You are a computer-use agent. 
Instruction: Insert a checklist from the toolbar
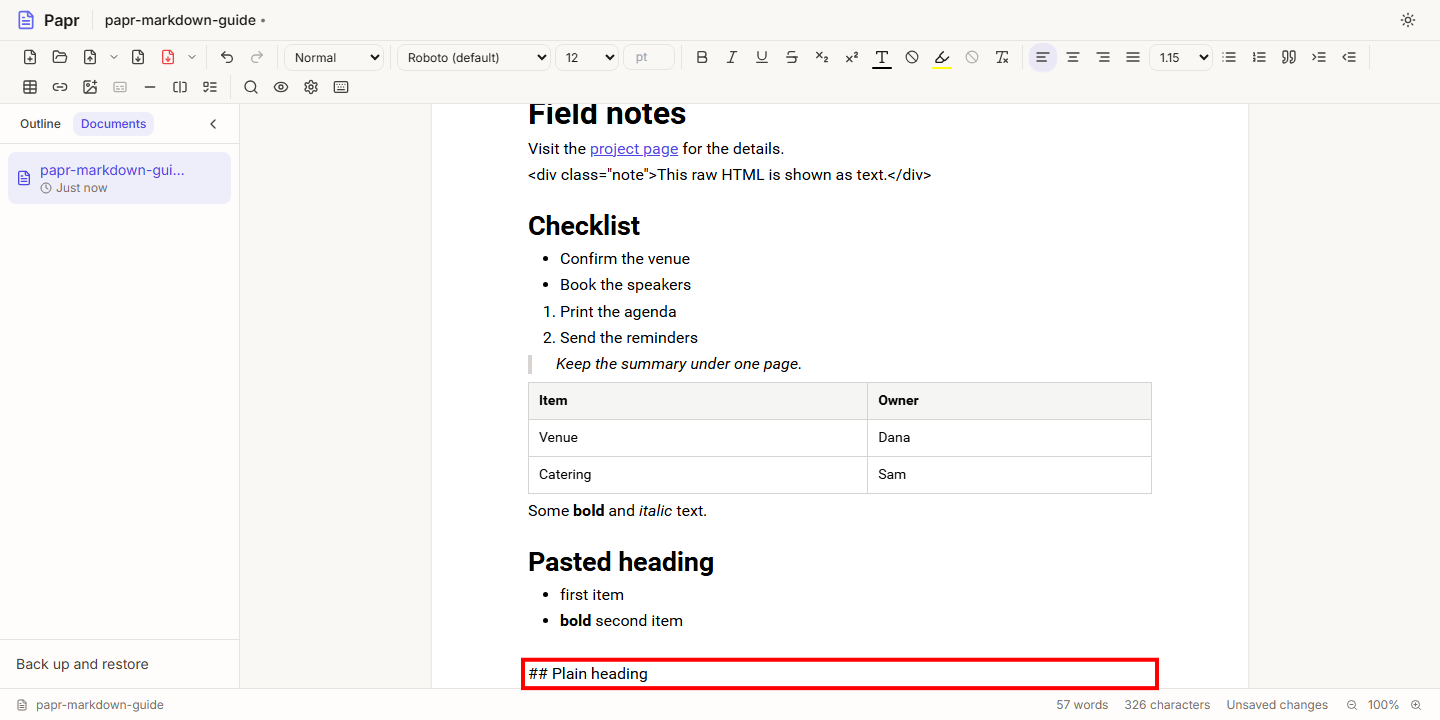[x=210, y=87]
